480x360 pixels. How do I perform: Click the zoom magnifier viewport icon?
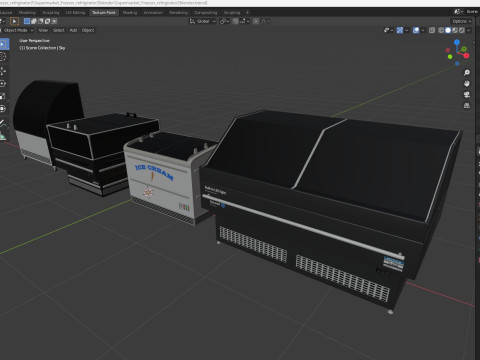(x=467, y=72)
